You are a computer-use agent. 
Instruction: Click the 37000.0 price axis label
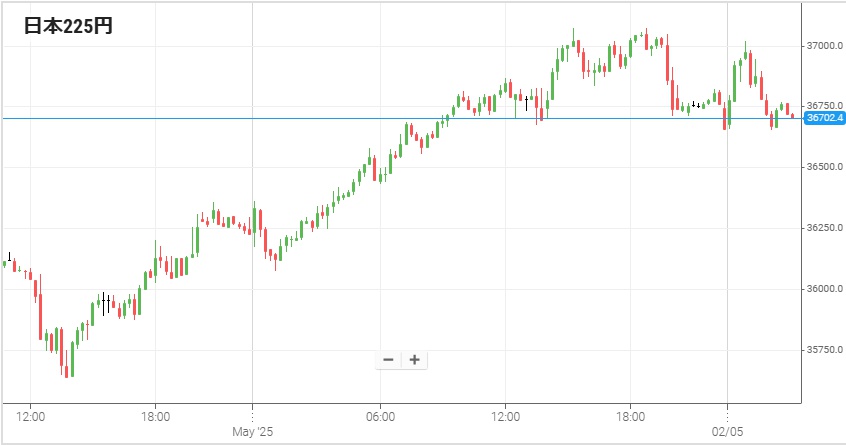(x=824, y=46)
